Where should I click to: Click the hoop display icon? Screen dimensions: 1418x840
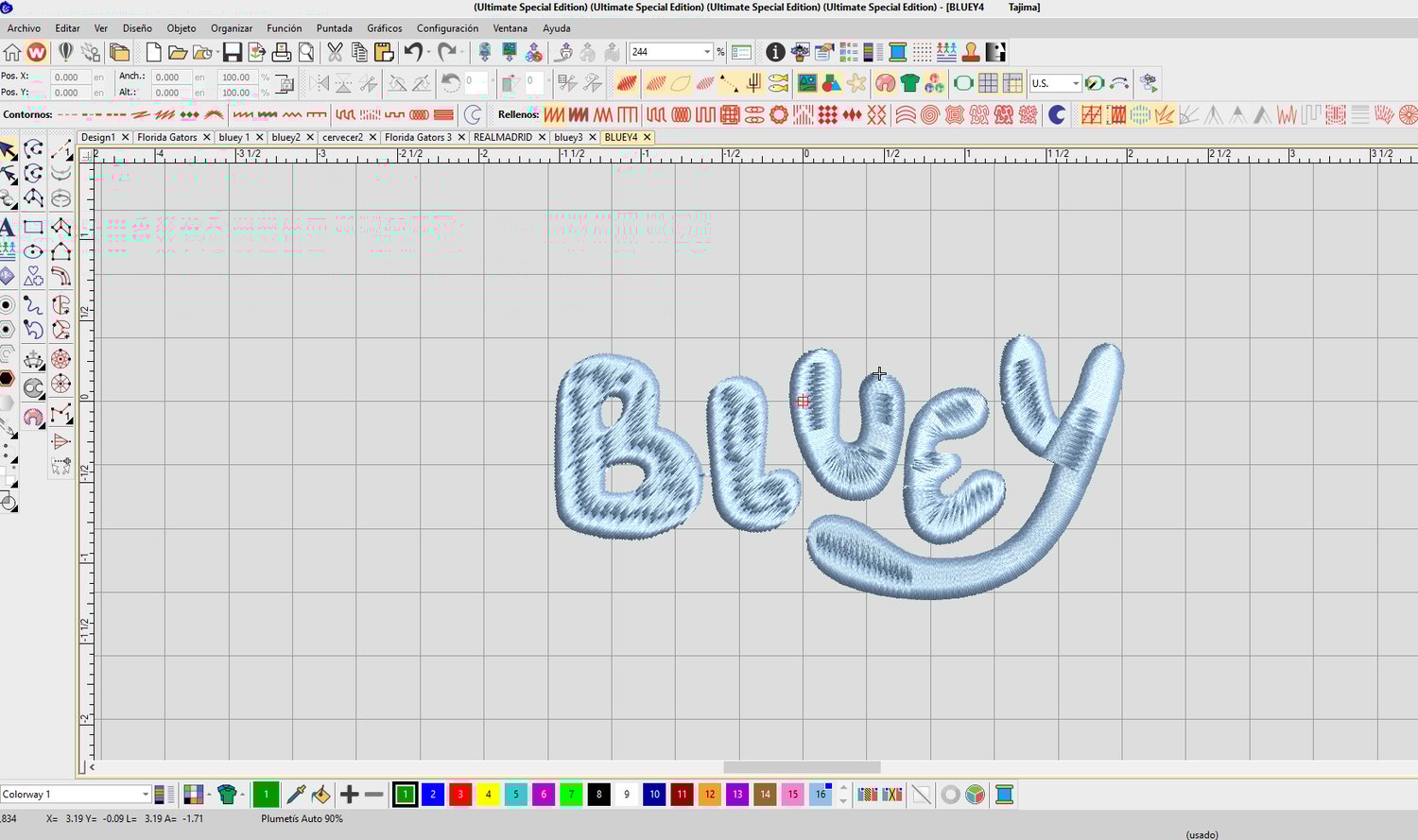point(963,83)
